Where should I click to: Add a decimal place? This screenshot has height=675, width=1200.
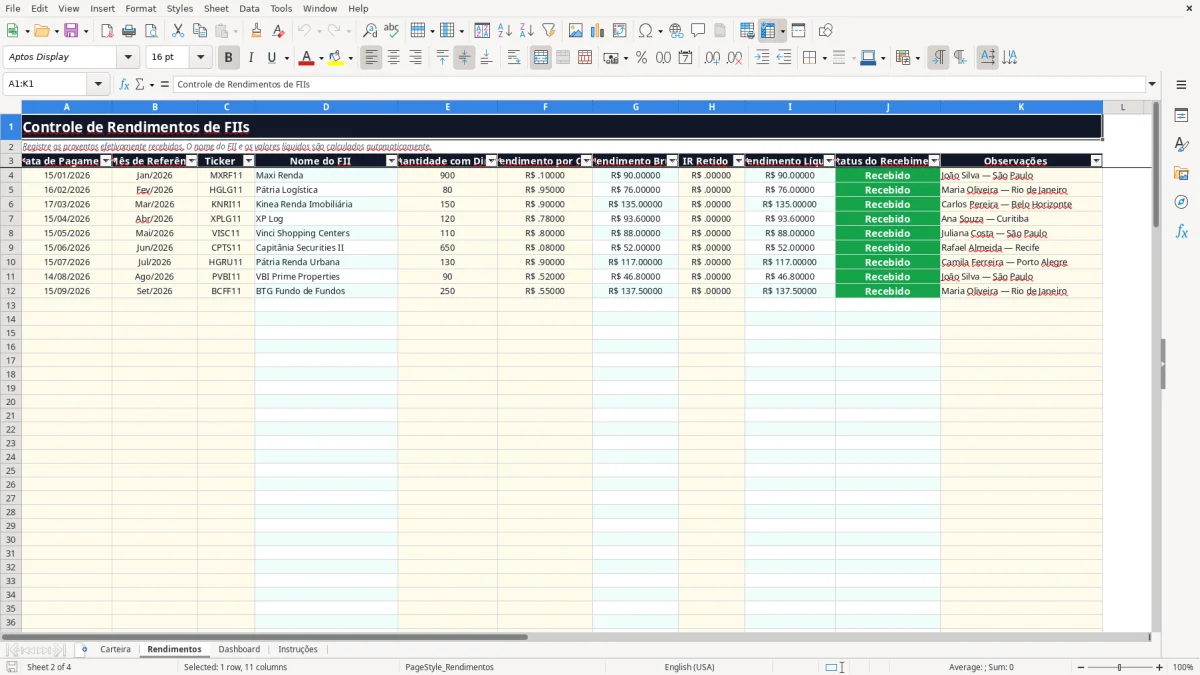(712, 58)
